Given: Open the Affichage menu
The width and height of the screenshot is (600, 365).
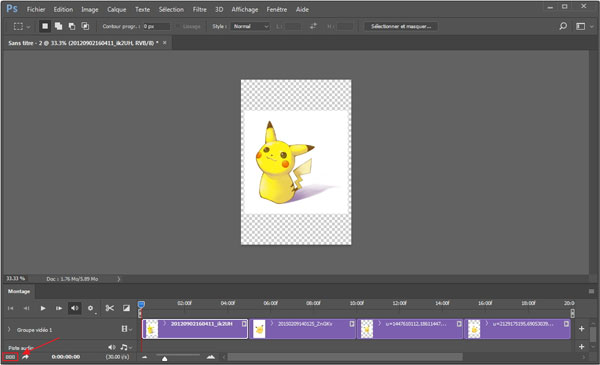Looking at the screenshot, I should (245, 10).
